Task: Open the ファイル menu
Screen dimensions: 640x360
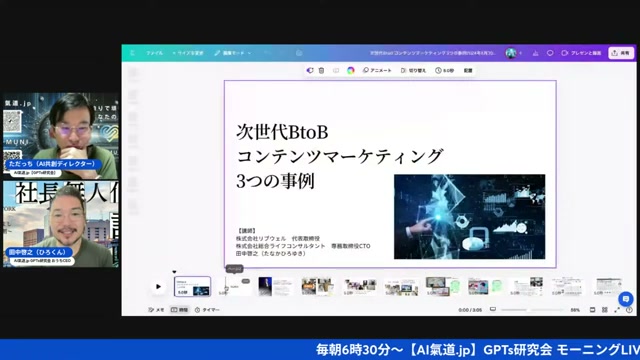Action: 154,53
